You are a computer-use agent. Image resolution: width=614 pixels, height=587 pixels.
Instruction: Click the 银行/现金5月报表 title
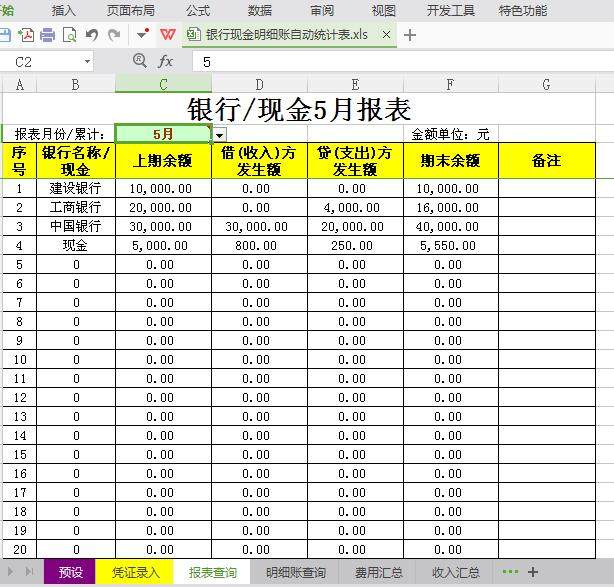pos(299,109)
